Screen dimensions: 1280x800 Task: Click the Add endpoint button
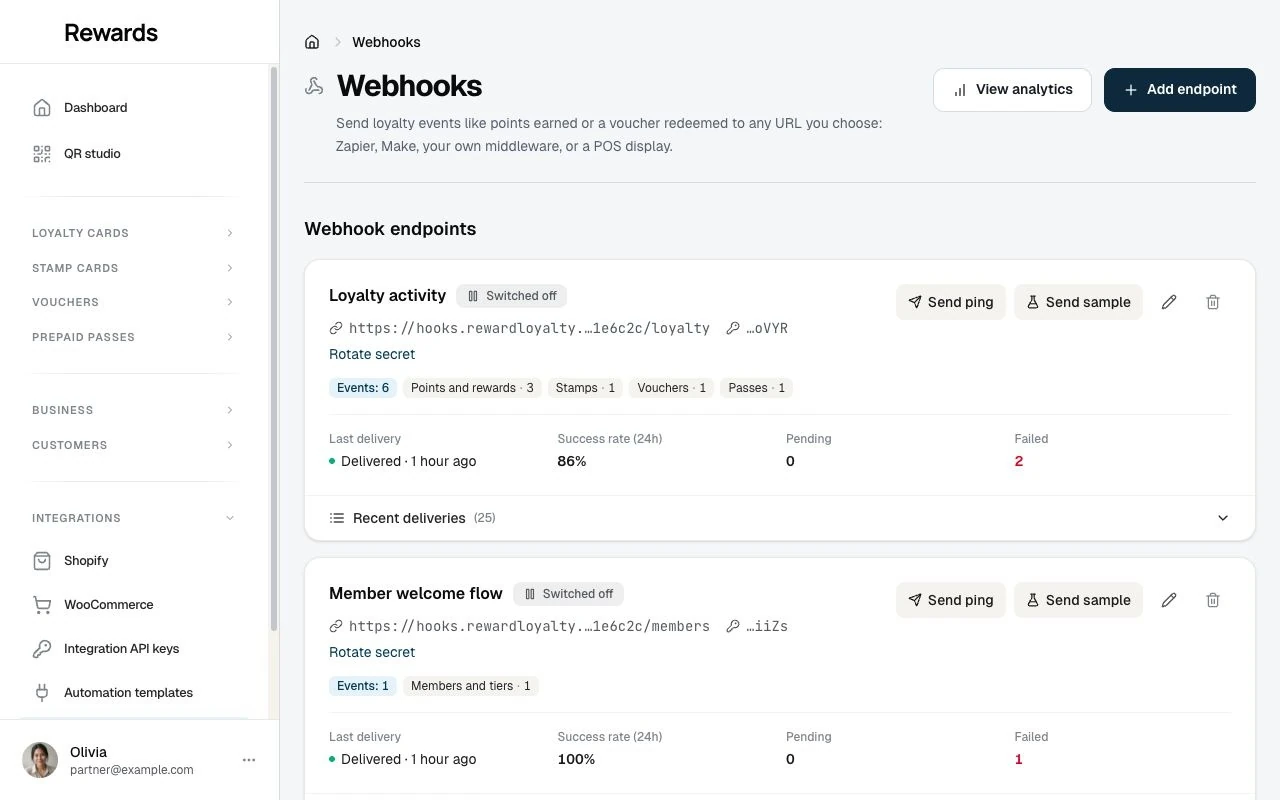coord(1180,89)
